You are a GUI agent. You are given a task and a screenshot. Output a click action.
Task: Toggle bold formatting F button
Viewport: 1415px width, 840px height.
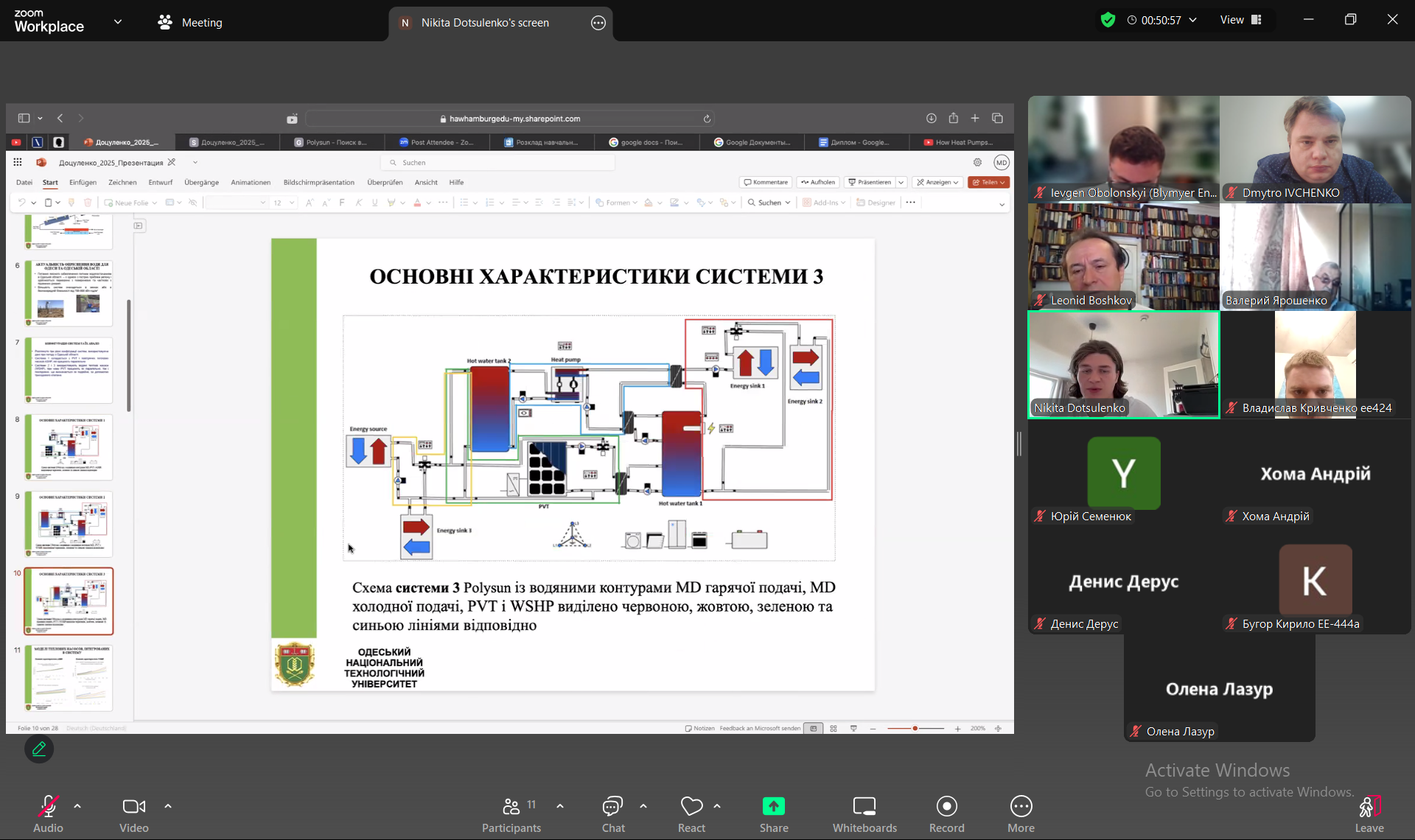point(342,203)
